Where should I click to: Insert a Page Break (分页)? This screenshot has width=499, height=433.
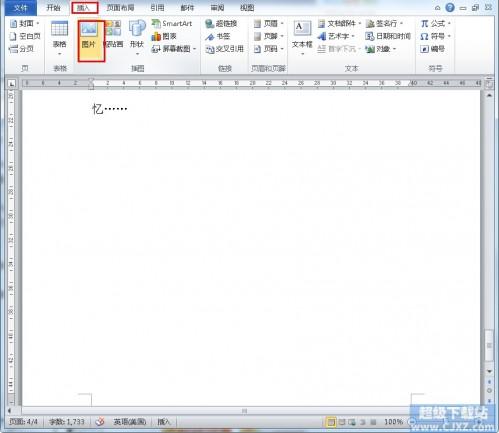(21, 49)
